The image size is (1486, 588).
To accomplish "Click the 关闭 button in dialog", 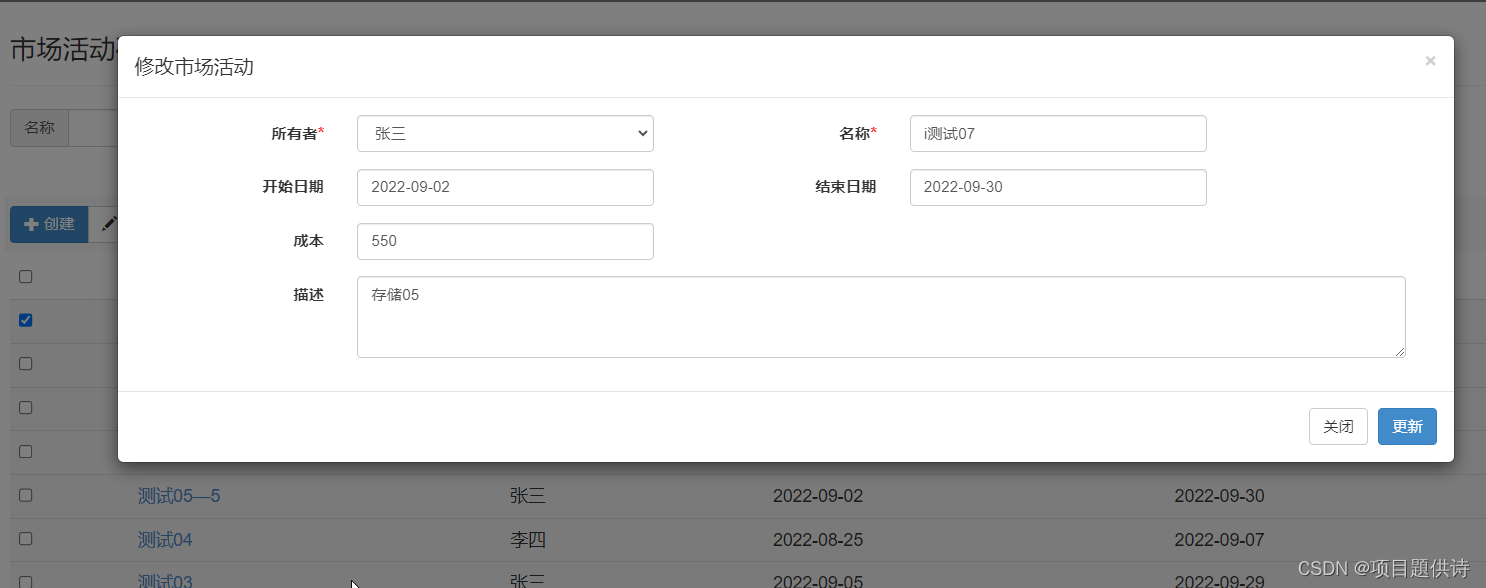I will tap(1338, 426).
